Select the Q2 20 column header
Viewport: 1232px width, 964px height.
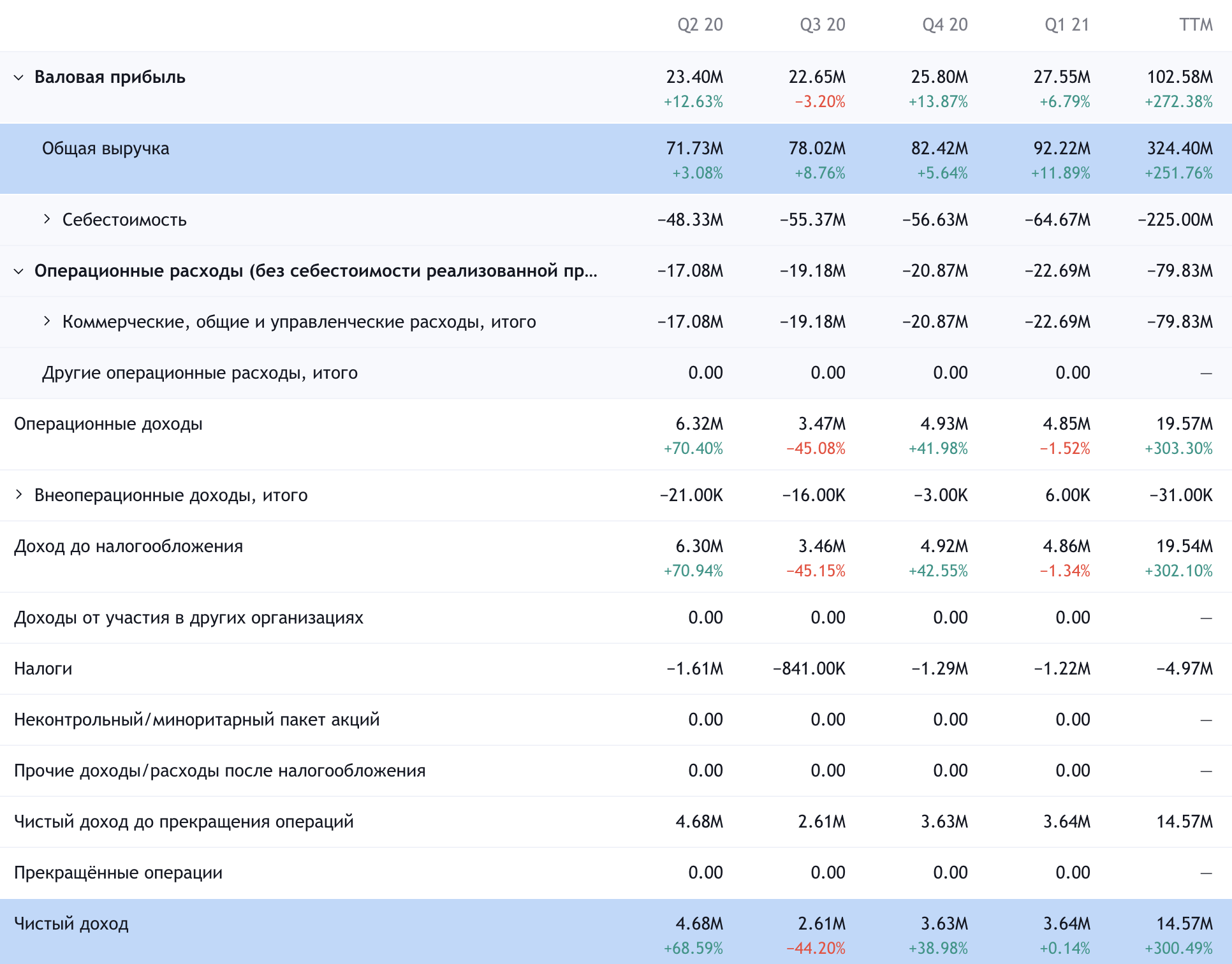tap(700, 25)
